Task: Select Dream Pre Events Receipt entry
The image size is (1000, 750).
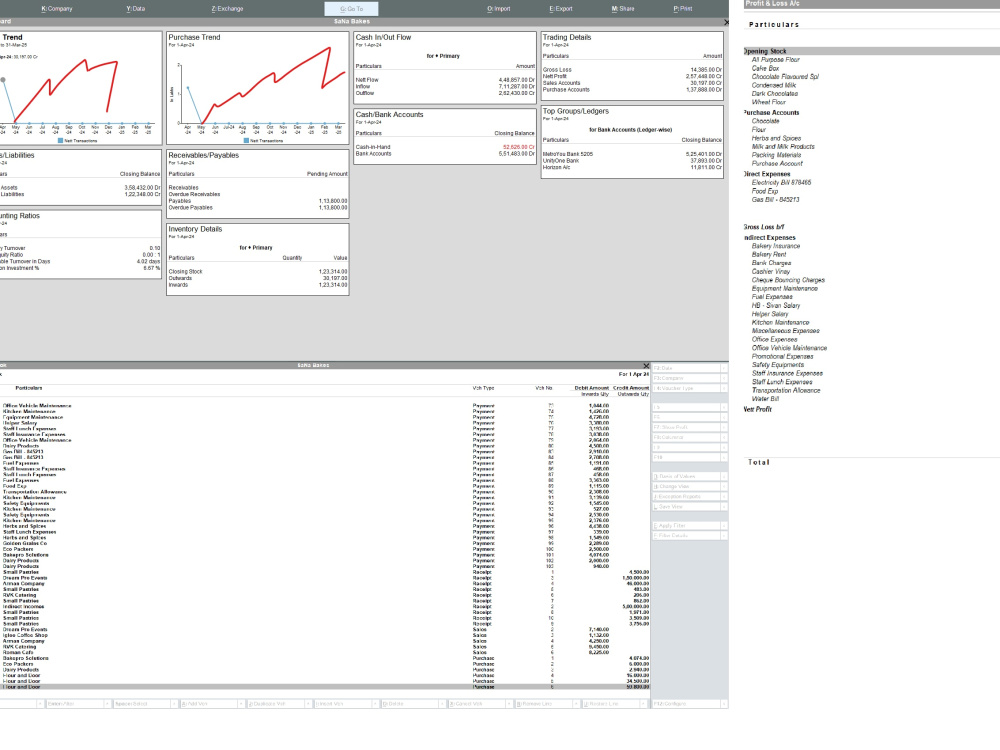Action: tap(325, 578)
